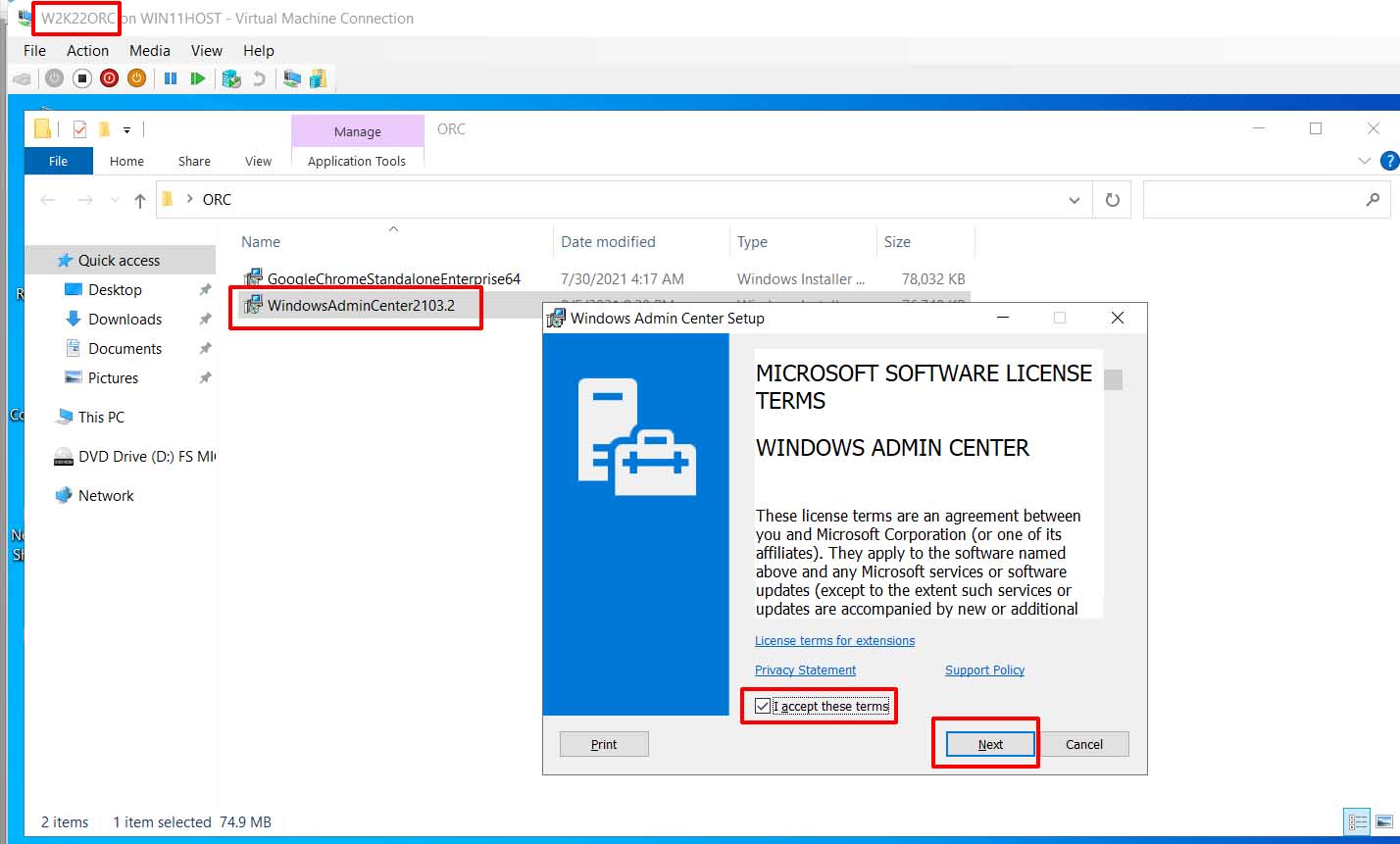Open Desktop in the navigation pane
This screenshot has width=1400, height=844.
pyautogui.click(x=115, y=290)
